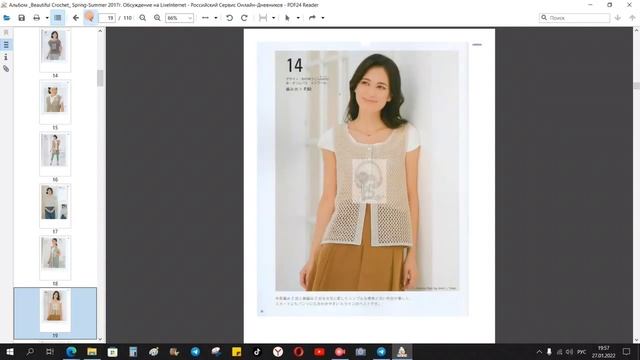The image size is (640, 360).
Task: Expand the share options dropdown arrow
Action: point(323,18)
